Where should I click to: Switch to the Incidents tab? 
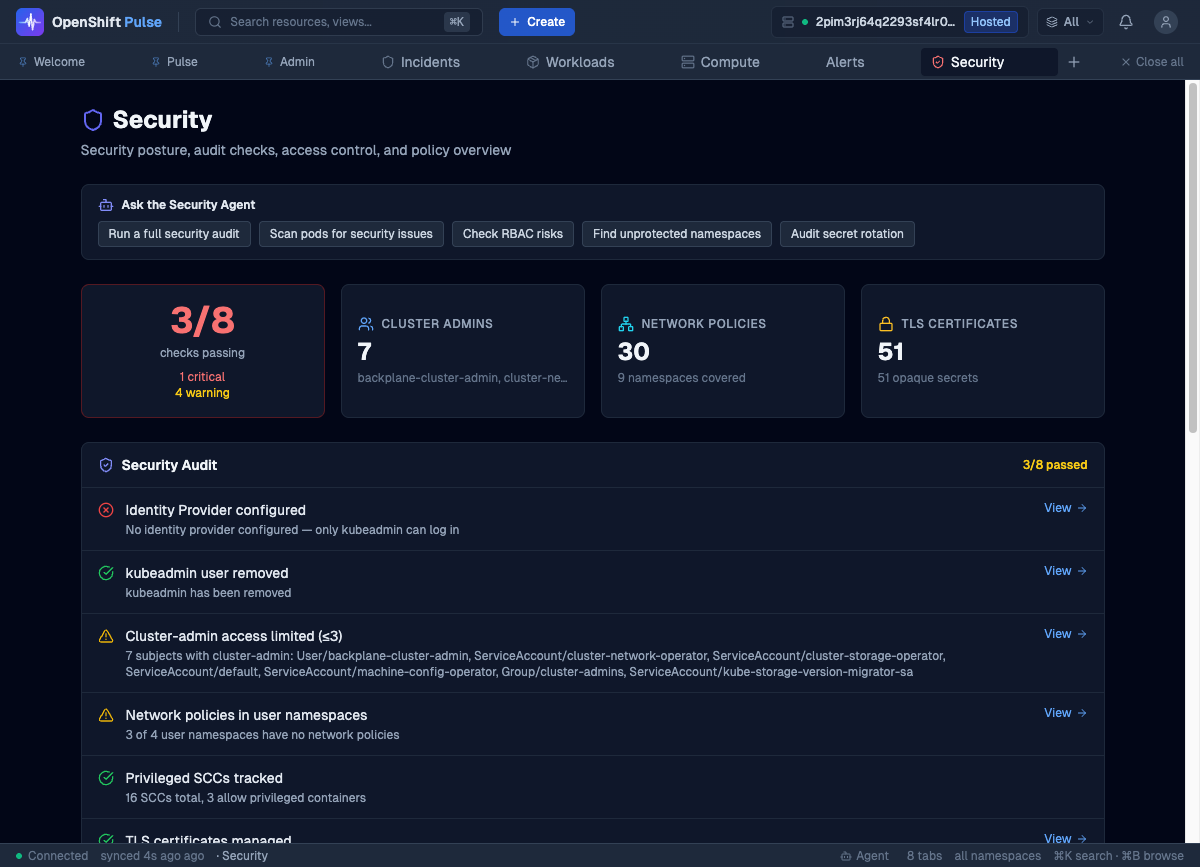coord(421,62)
